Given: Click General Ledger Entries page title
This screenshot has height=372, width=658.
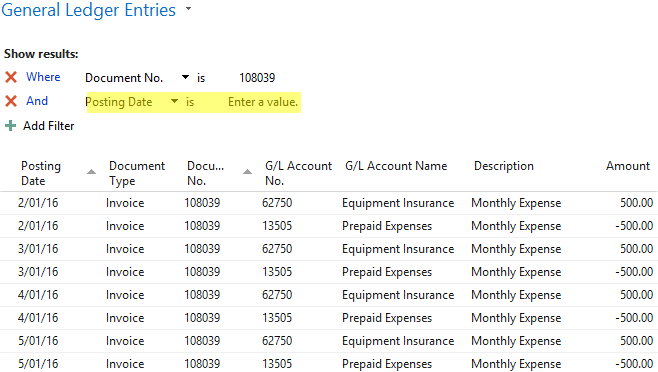Looking at the screenshot, I should point(89,10).
